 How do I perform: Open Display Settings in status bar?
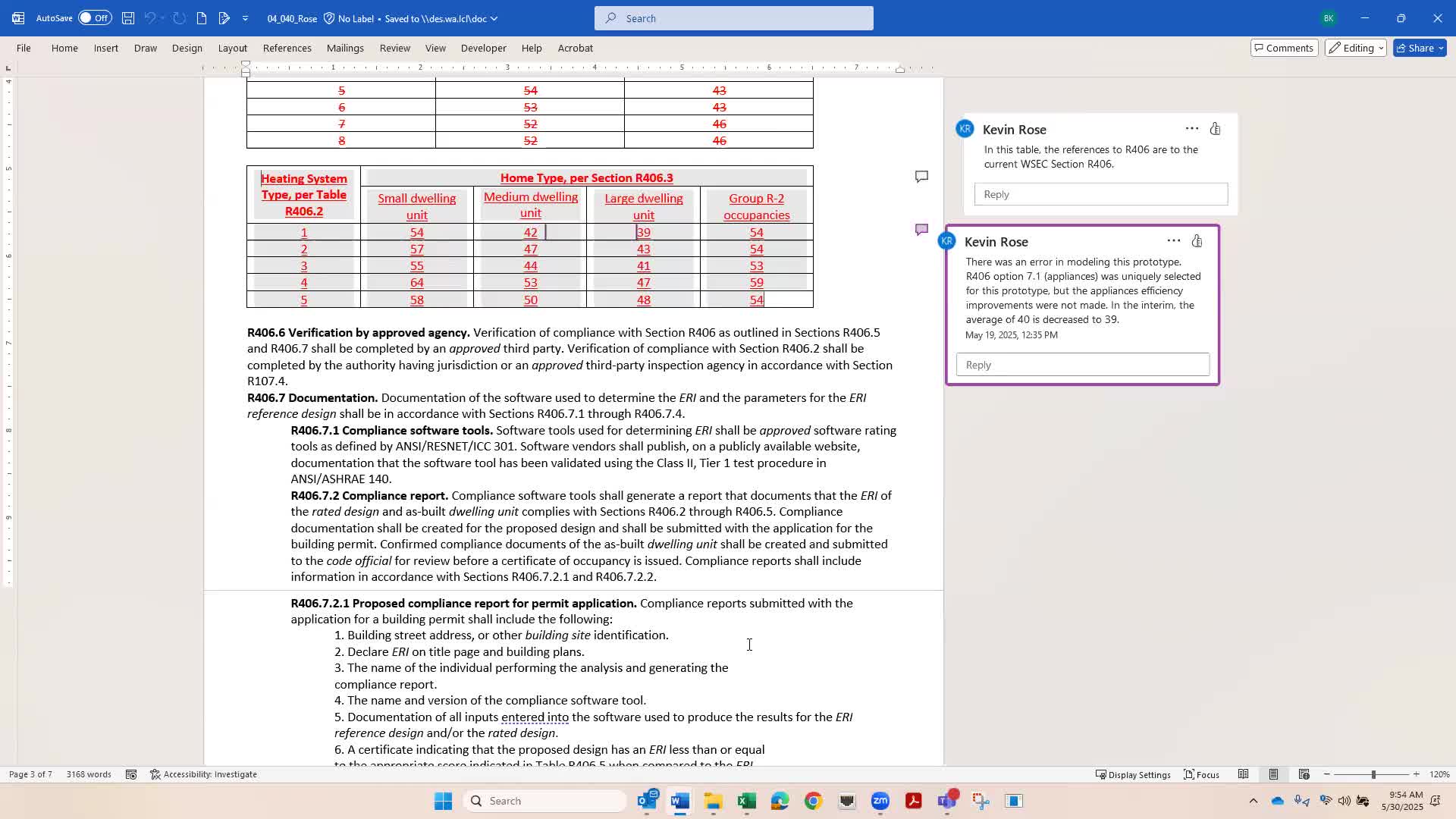tap(1133, 774)
